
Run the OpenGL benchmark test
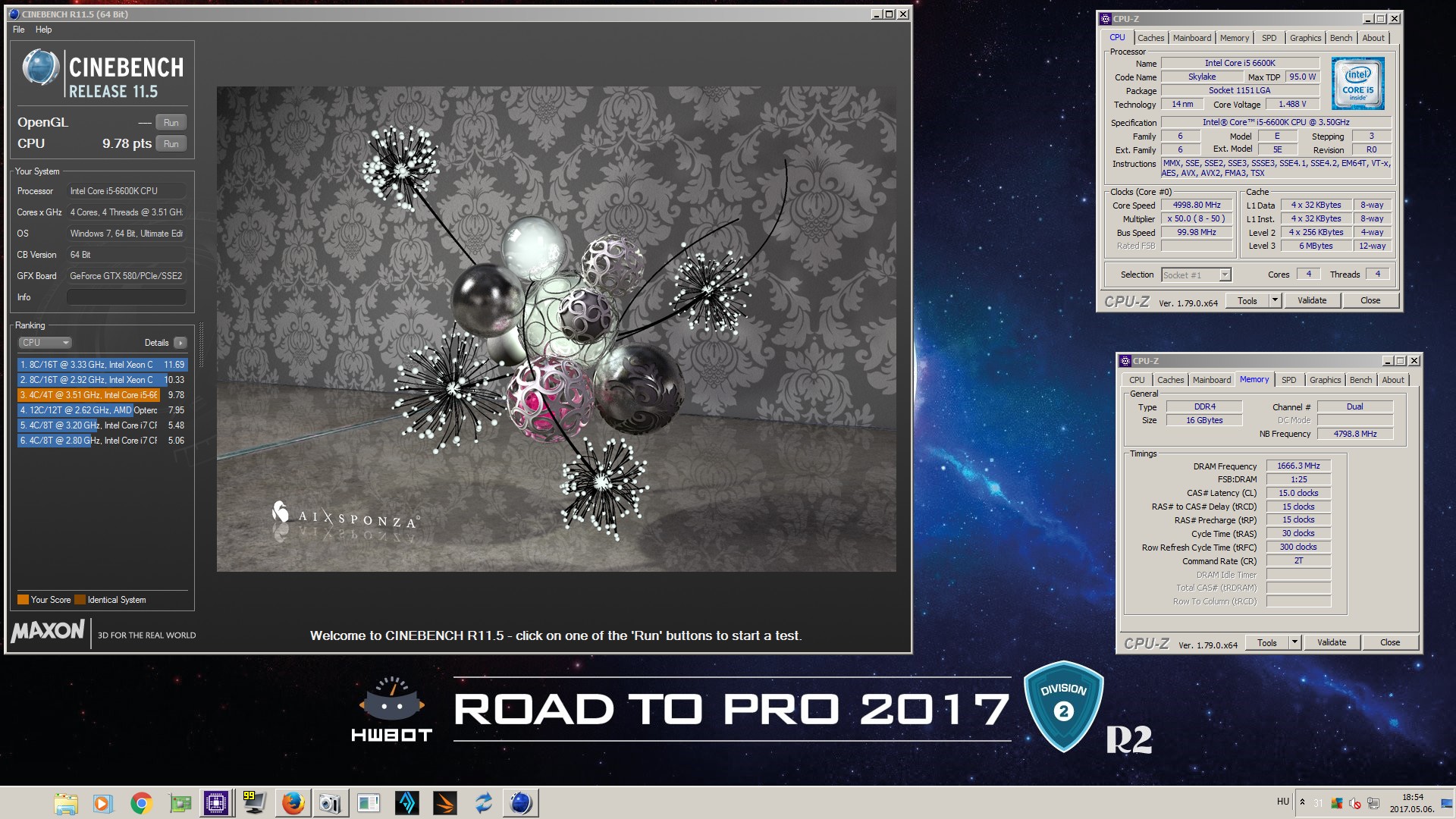click(171, 123)
